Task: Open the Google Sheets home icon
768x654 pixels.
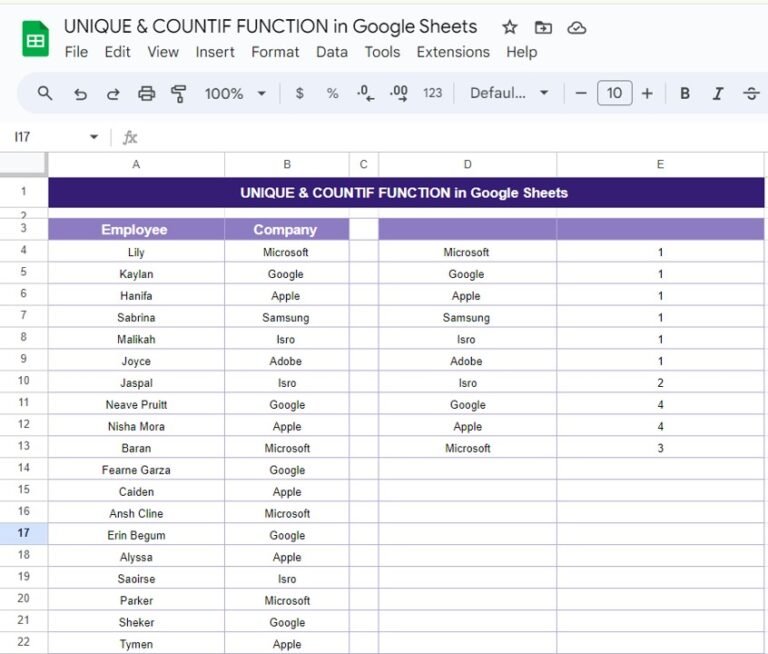Action: [x=35, y=39]
